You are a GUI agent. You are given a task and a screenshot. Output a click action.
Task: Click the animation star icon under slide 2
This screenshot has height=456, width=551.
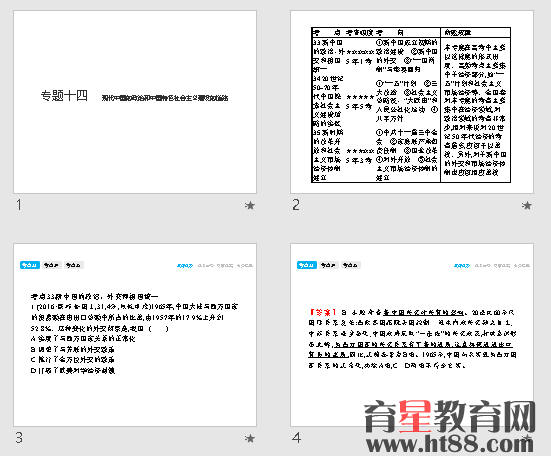click(x=526, y=205)
